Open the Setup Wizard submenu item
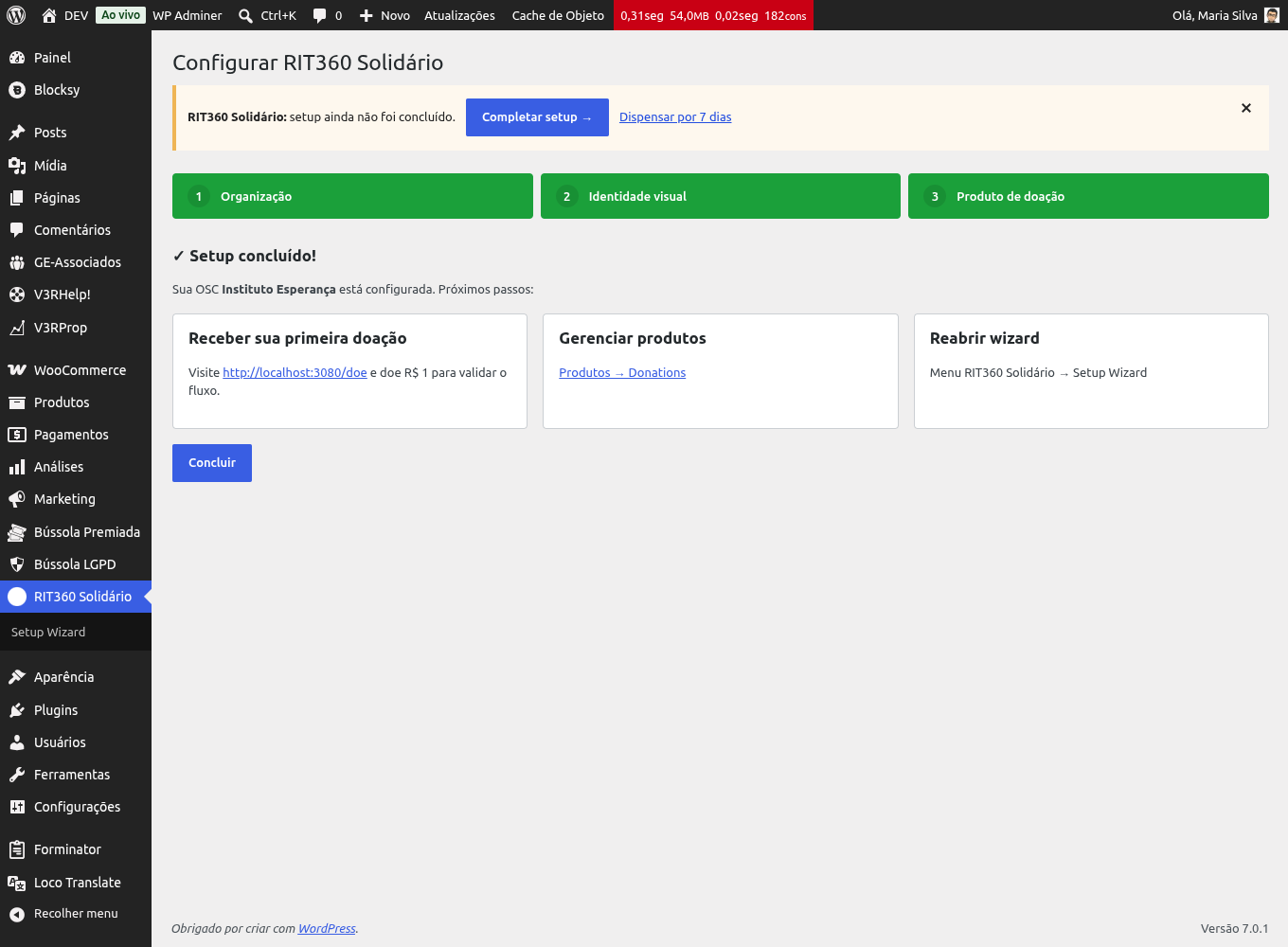 (48, 632)
